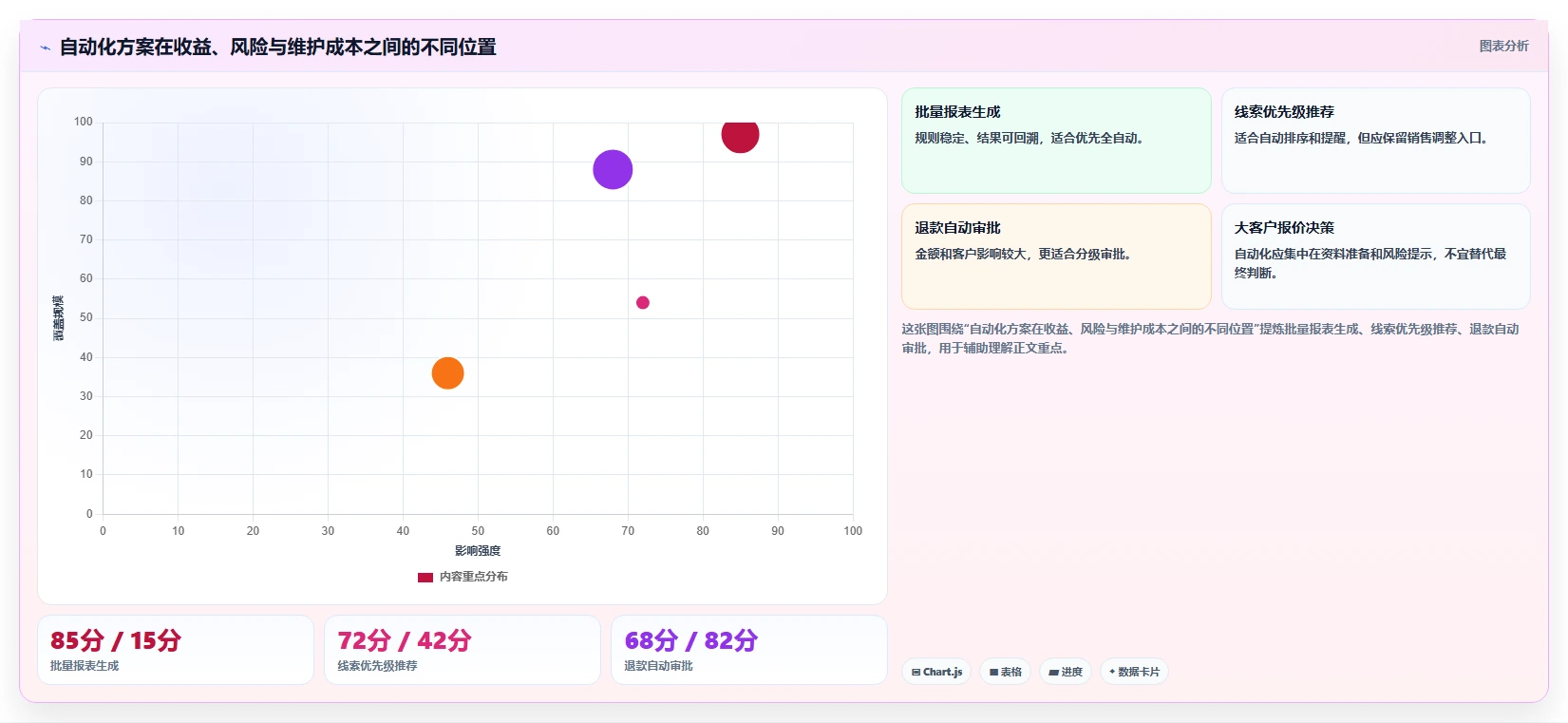Click the 数据卡片 tag

1134,672
